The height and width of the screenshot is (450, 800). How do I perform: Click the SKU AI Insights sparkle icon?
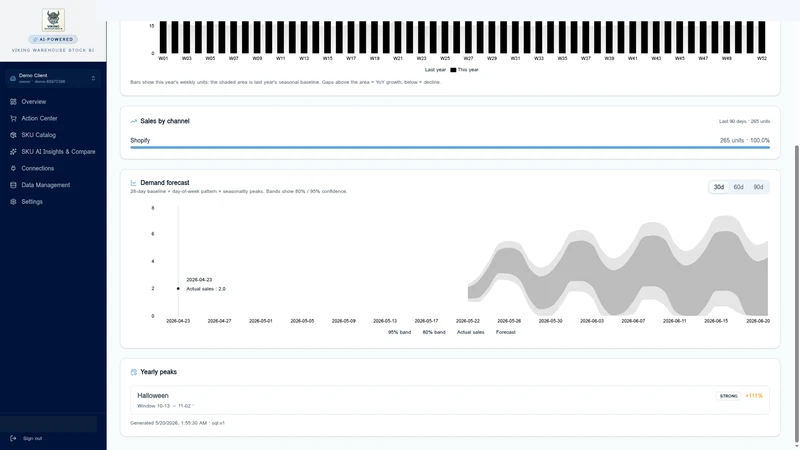coord(13,152)
